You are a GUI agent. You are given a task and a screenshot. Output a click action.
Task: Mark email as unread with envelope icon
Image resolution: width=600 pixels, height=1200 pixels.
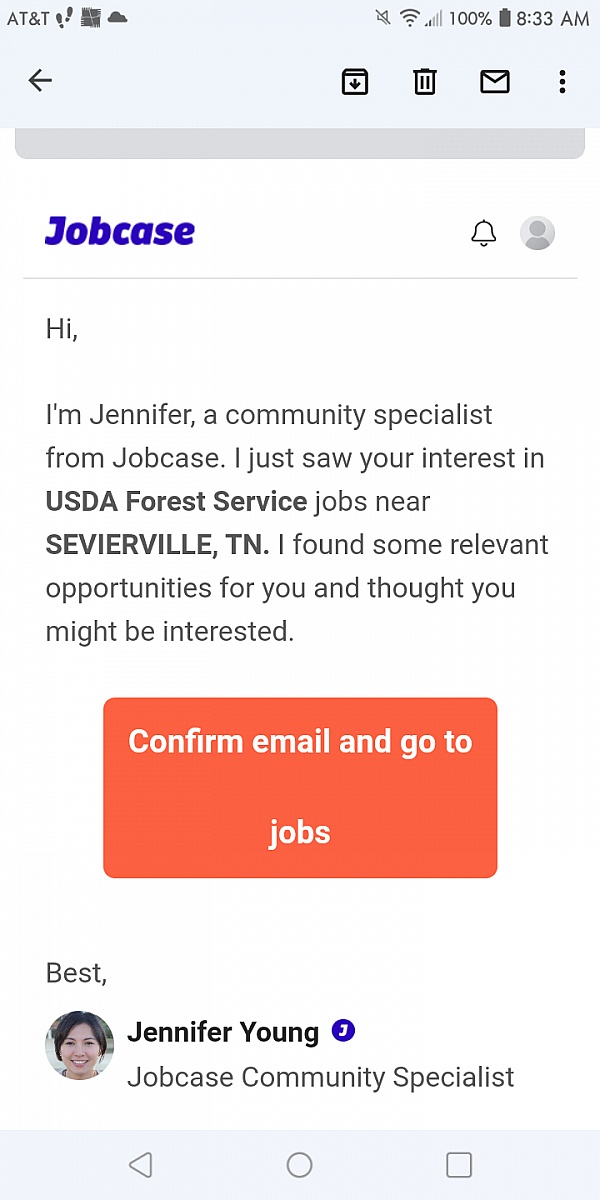point(495,82)
